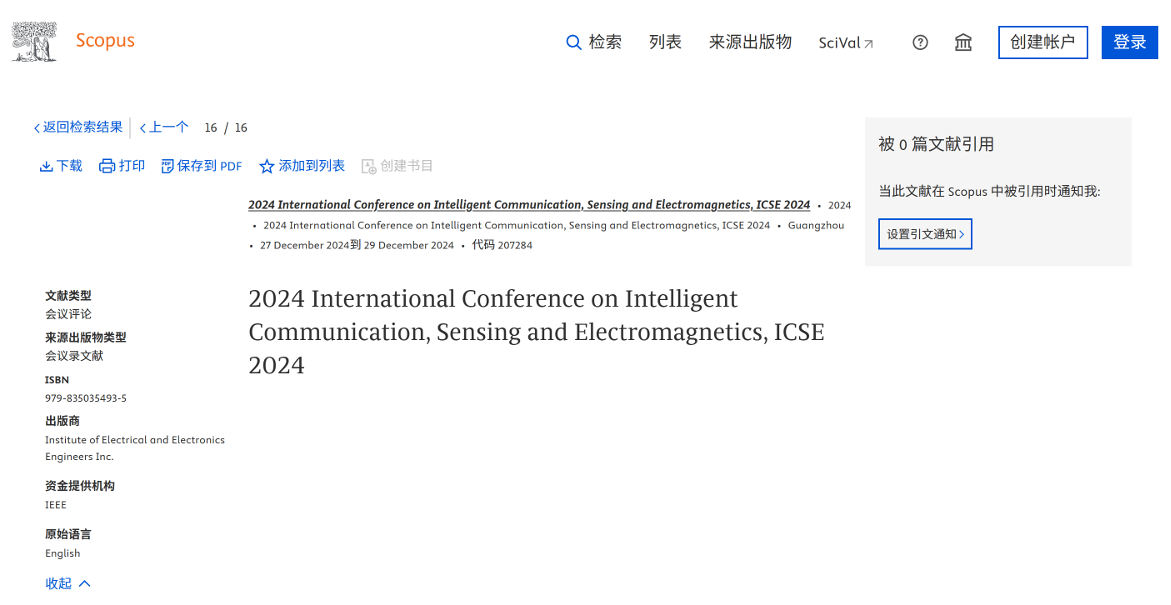Click the conference location Guangzhou

(x=816, y=225)
